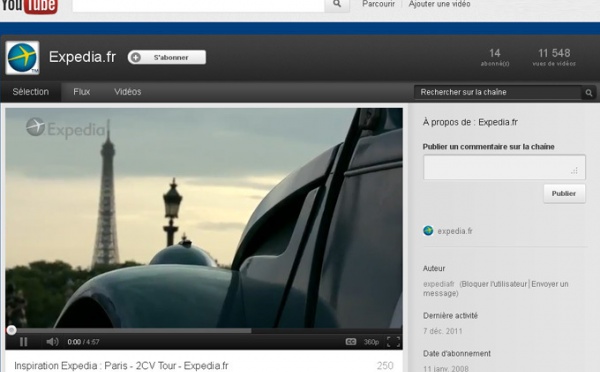
Task: Click the video progress bar
Action: pos(204,331)
